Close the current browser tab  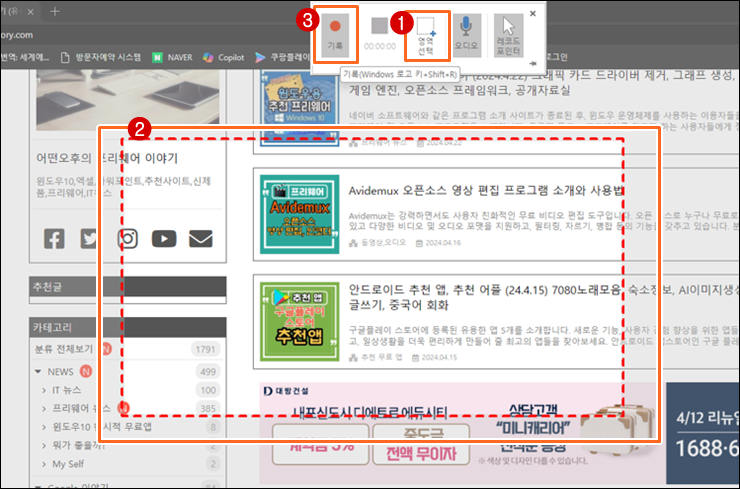(x=31, y=12)
